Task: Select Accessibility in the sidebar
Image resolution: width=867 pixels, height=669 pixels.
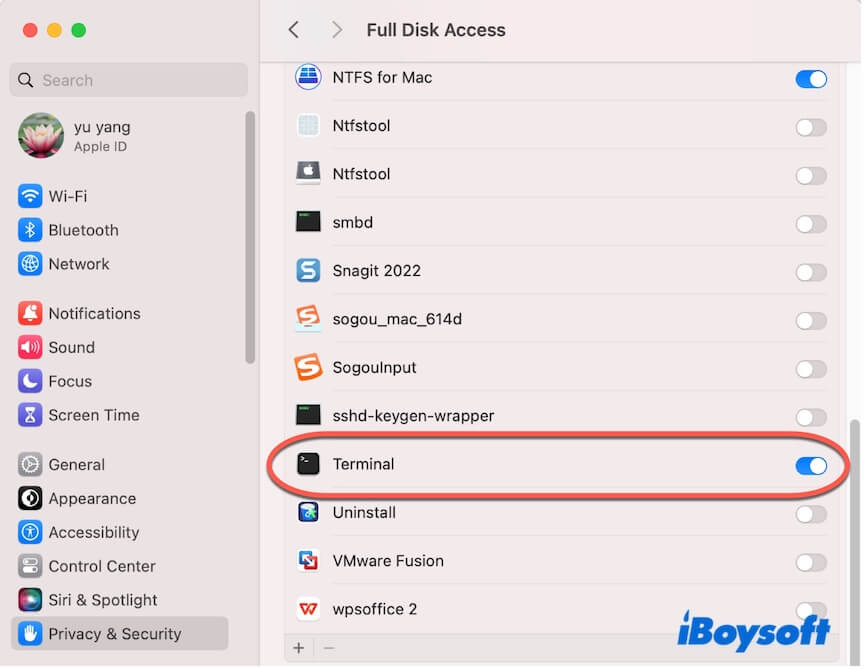Action: coord(93,532)
